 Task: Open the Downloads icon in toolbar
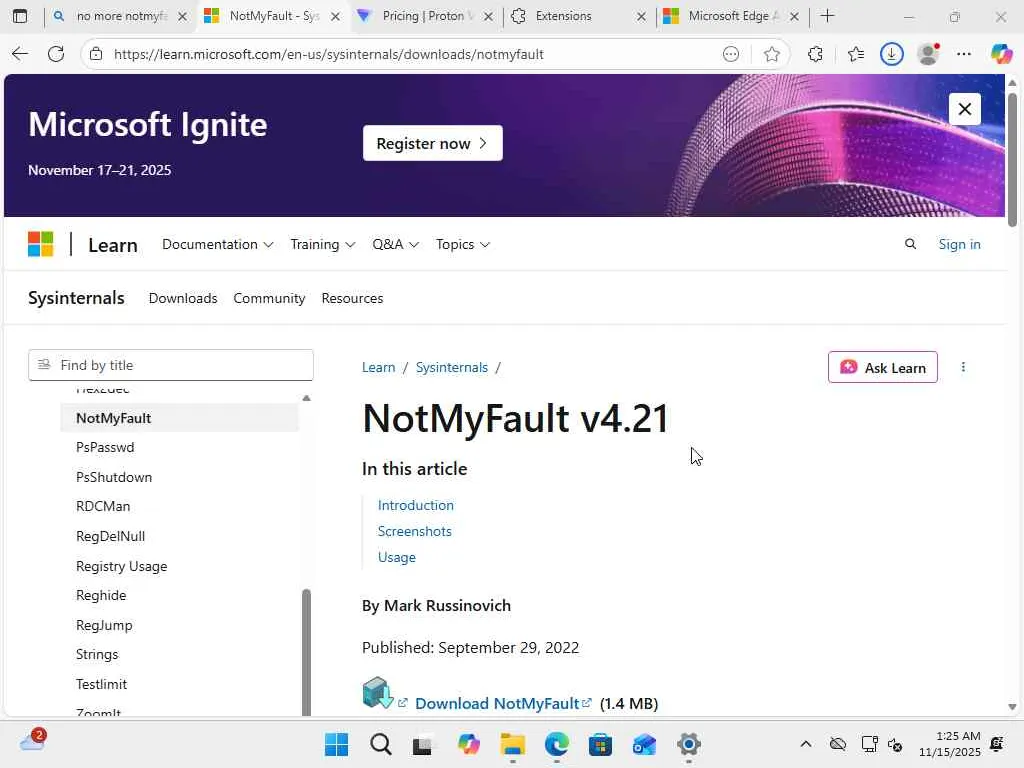(x=891, y=54)
